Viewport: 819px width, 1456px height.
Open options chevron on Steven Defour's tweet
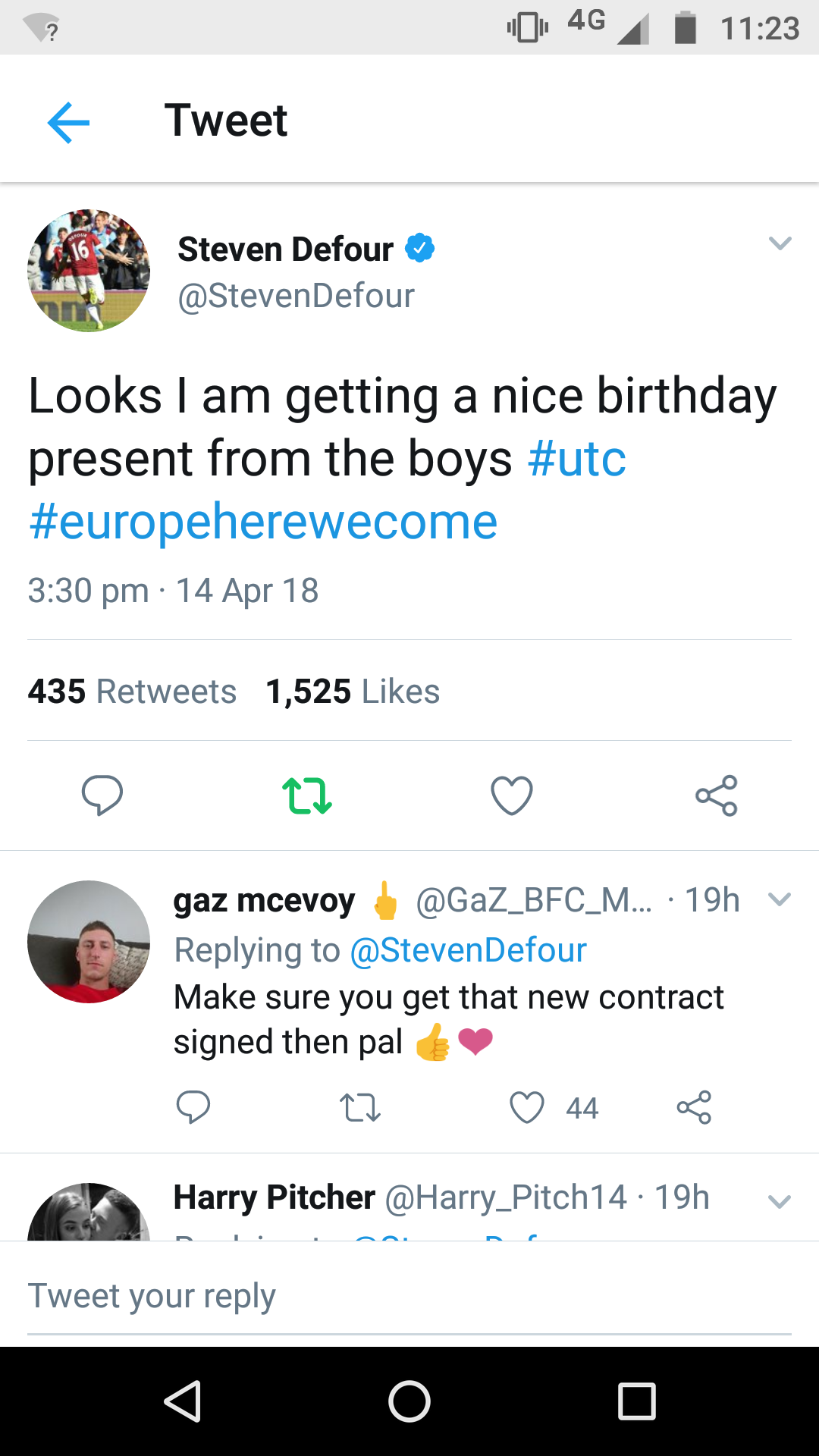click(x=780, y=243)
